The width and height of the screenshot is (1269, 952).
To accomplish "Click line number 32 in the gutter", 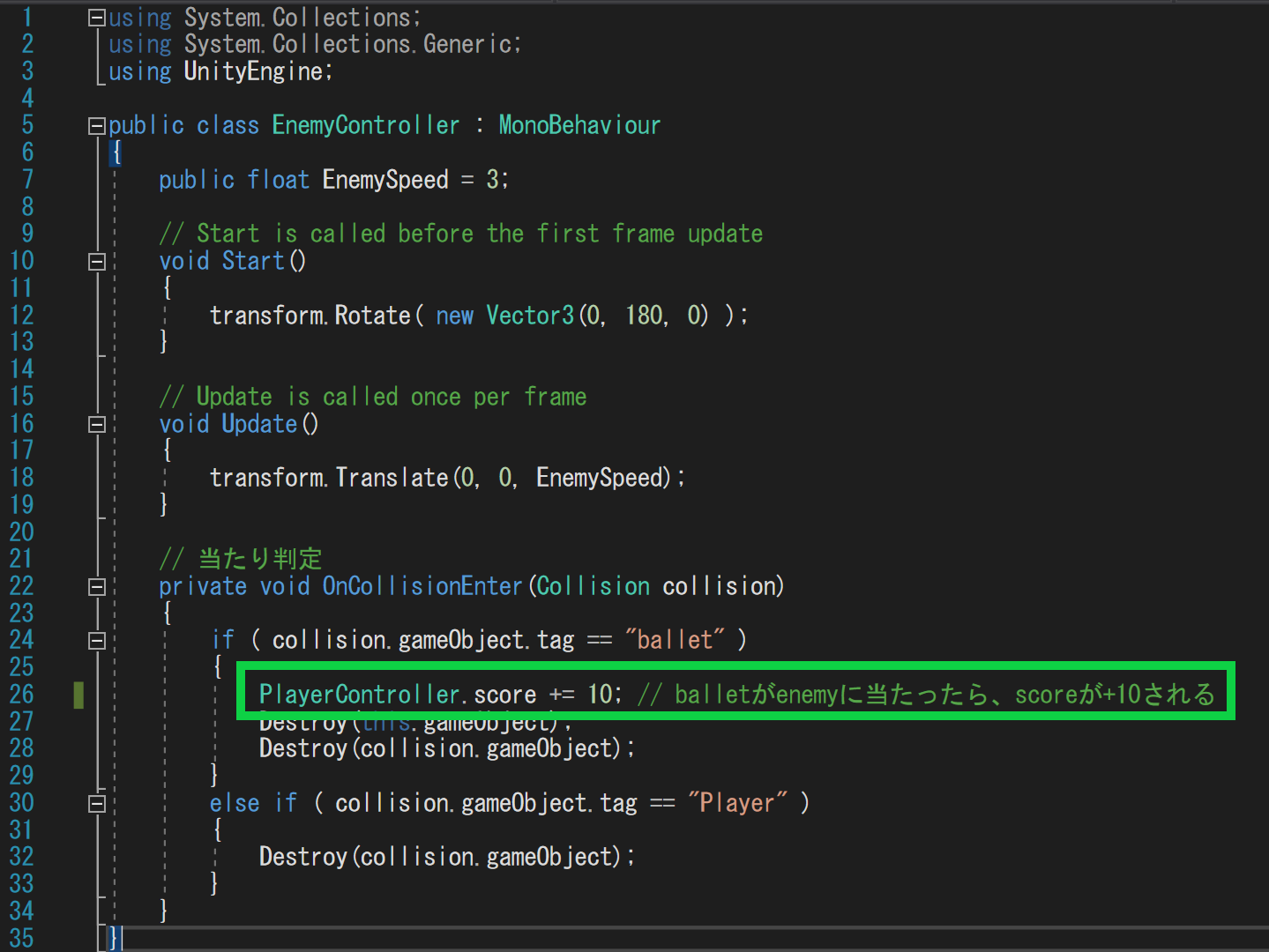I will coord(22,857).
